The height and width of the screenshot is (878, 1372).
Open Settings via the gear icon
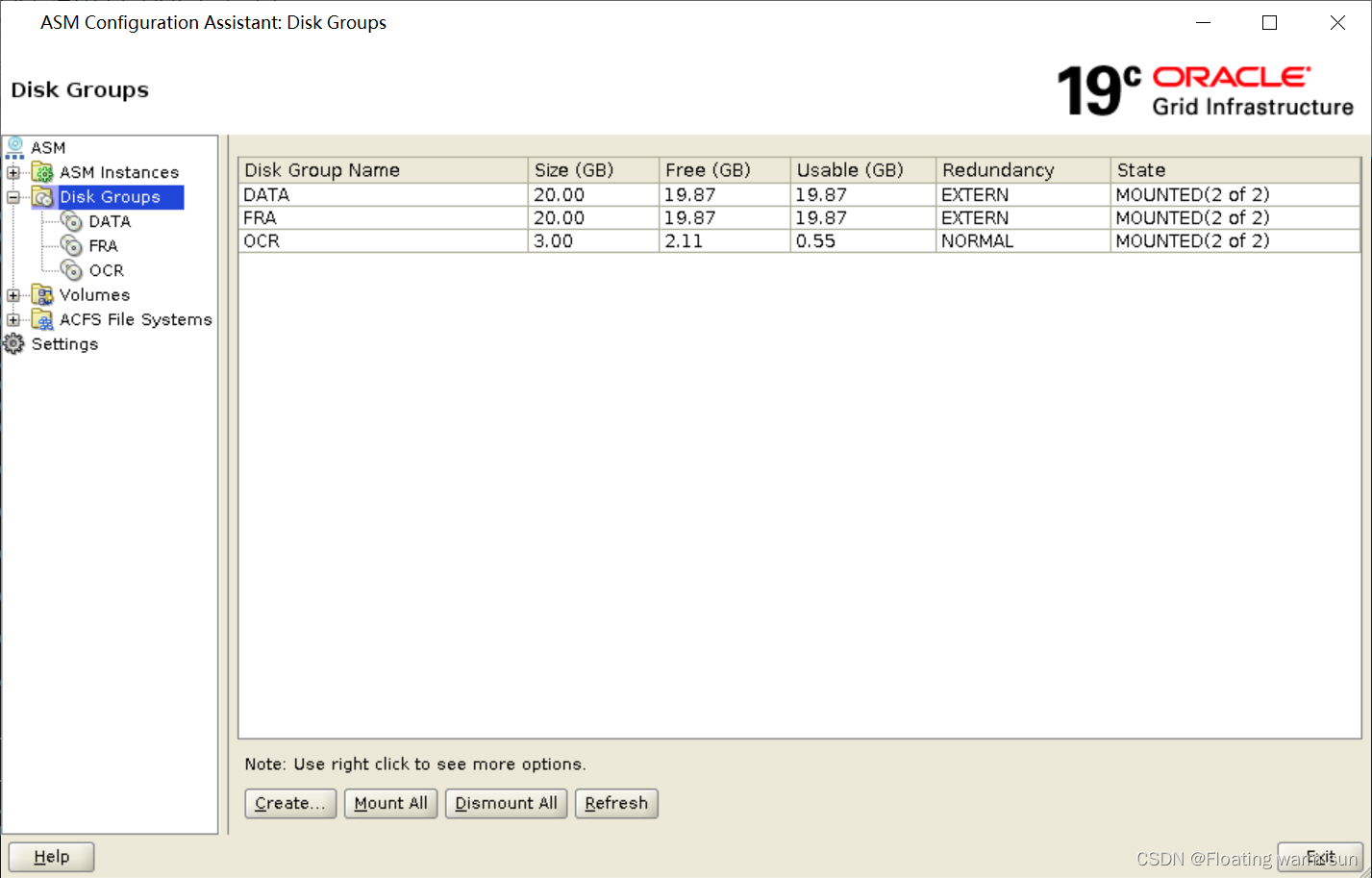[x=13, y=343]
